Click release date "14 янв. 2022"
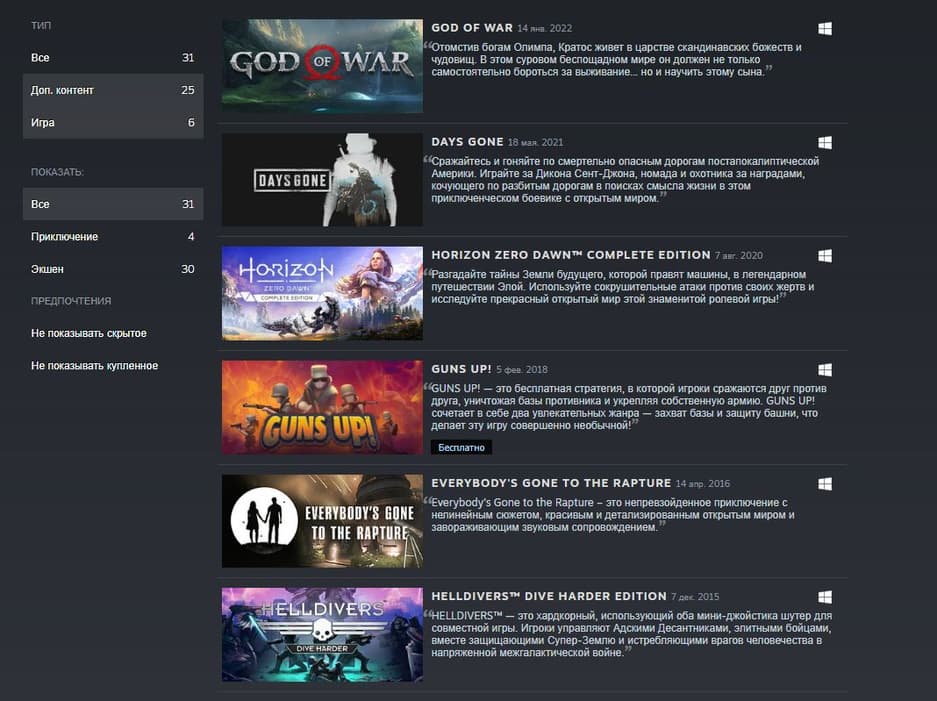Image resolution: width=937 pixels, height=701 pixels. tap(544, 29)
